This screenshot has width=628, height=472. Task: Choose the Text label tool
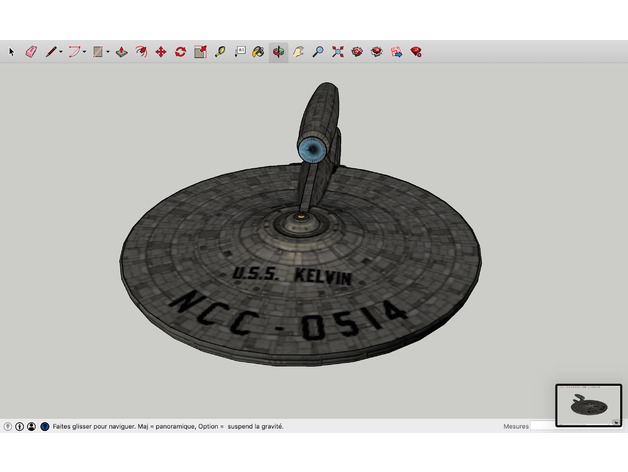pyautogui.click(x=240, y=52)
